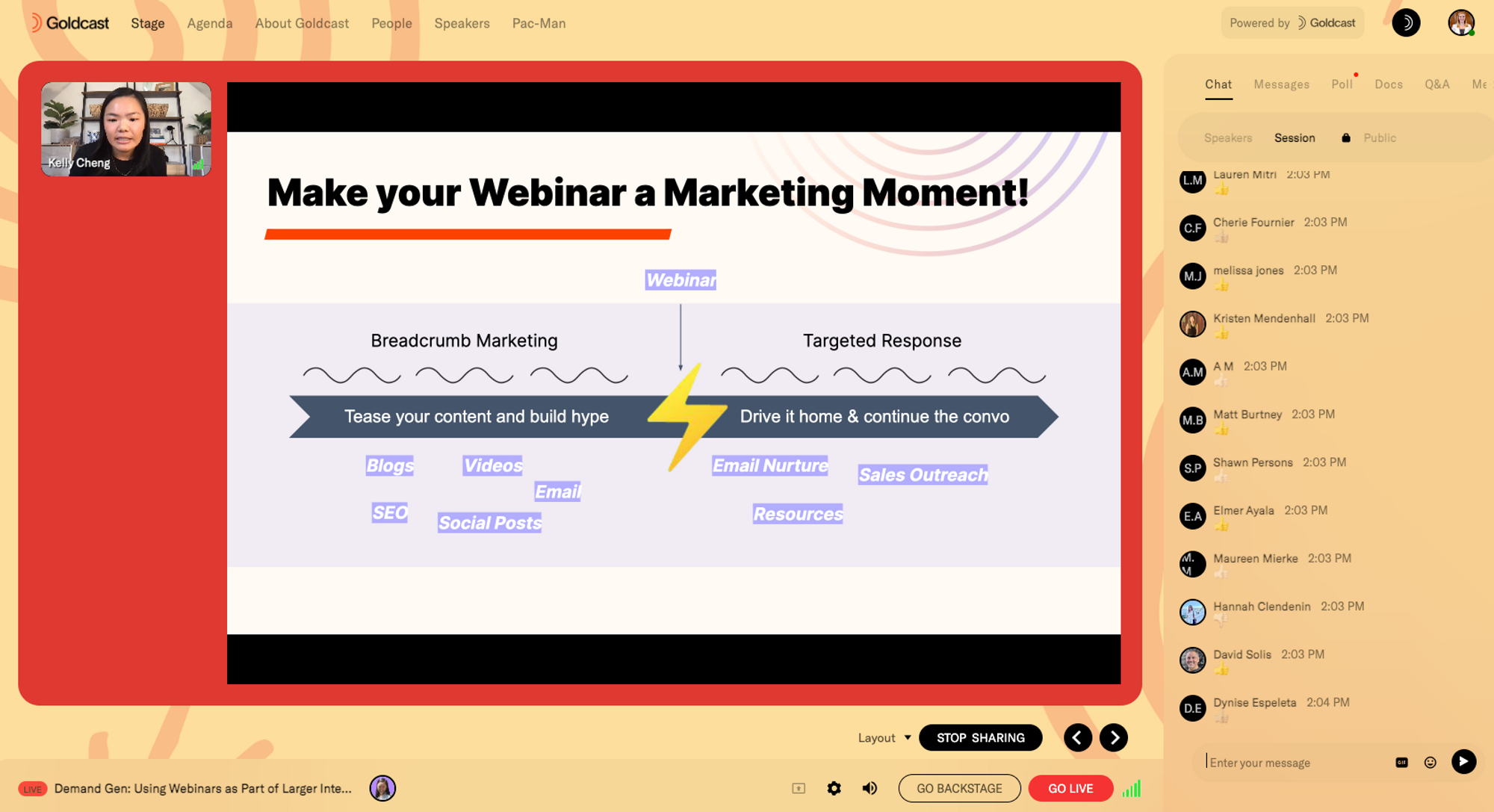Click the Stop Sharing button
Viewport: 1494px width, 812px height.
(x=981, y=737)
